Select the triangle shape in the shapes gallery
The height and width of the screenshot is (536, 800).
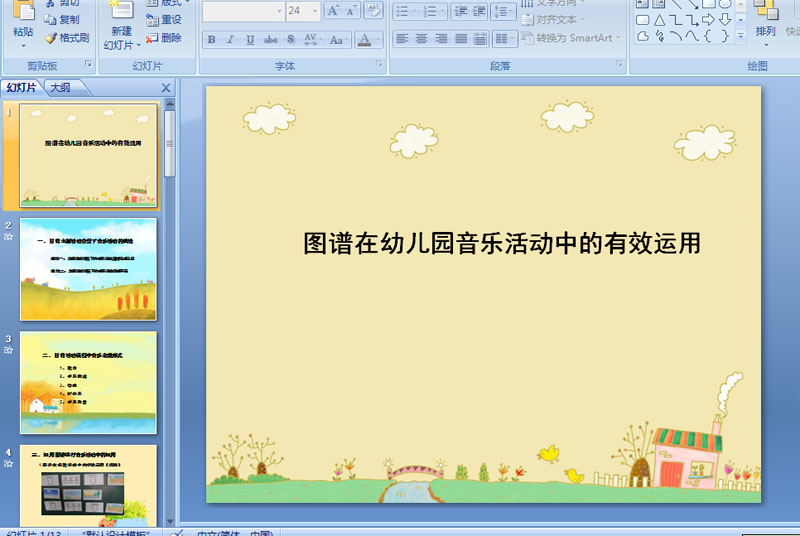click(660, 20)
